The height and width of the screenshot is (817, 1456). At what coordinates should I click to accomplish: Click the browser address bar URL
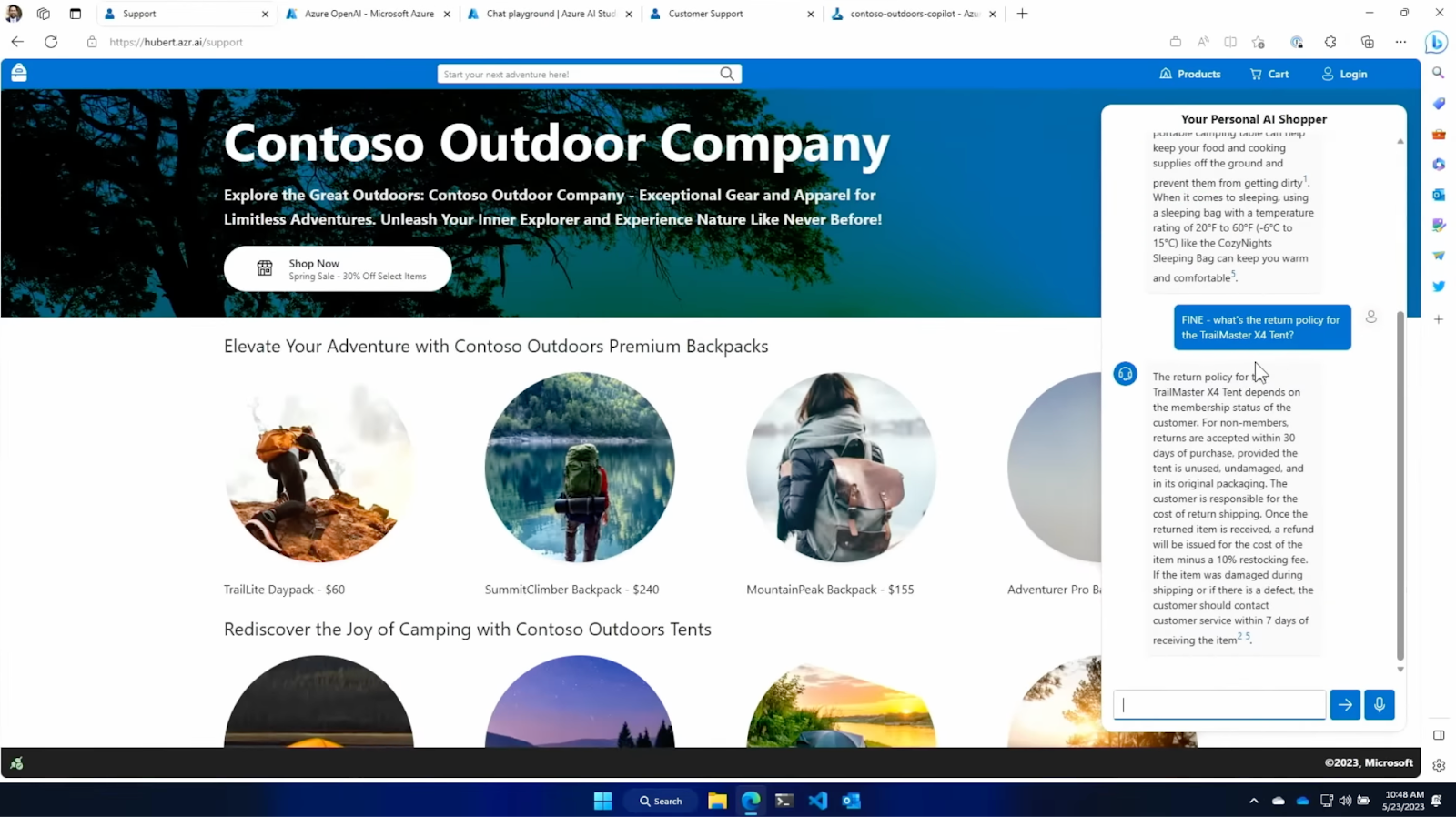click(176, 42)
